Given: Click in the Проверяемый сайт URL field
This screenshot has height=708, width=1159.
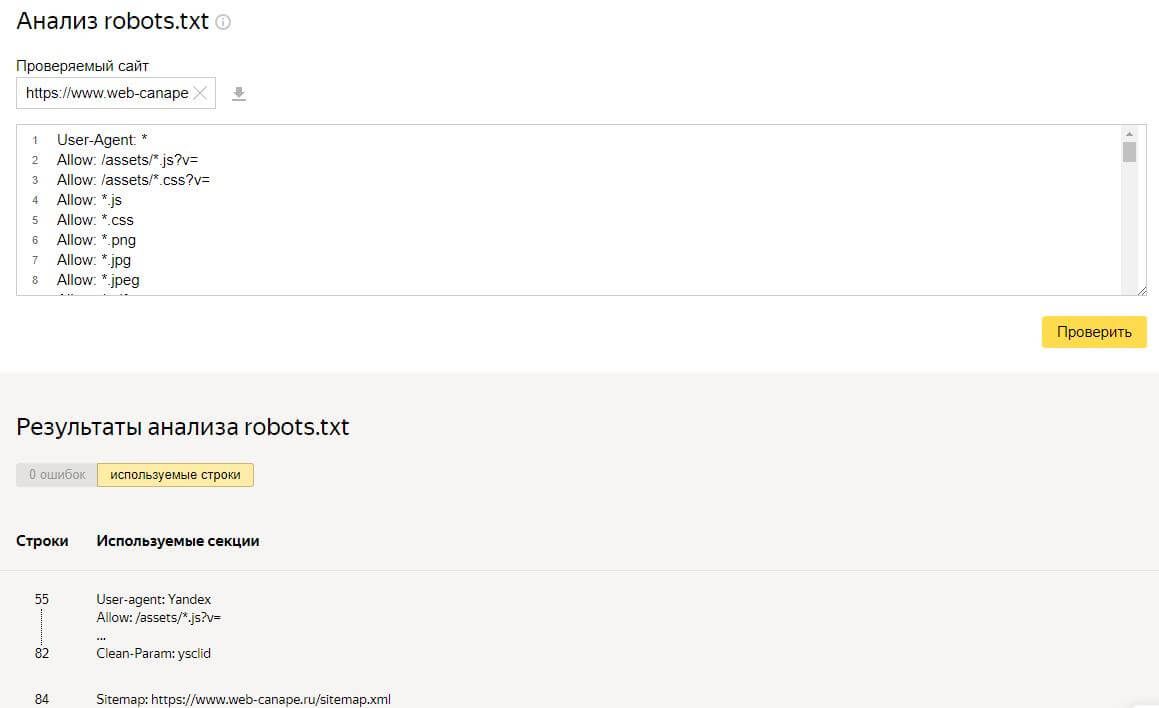Looking at the screenshot, I should pos(105,93).
